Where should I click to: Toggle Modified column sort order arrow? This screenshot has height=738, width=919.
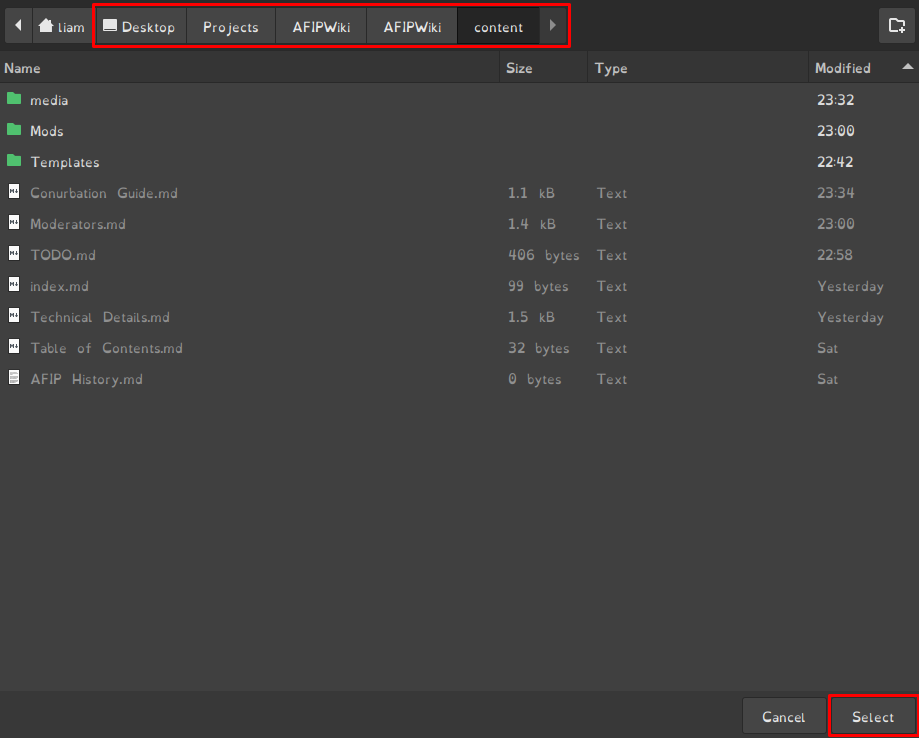[x=907, y=68]
